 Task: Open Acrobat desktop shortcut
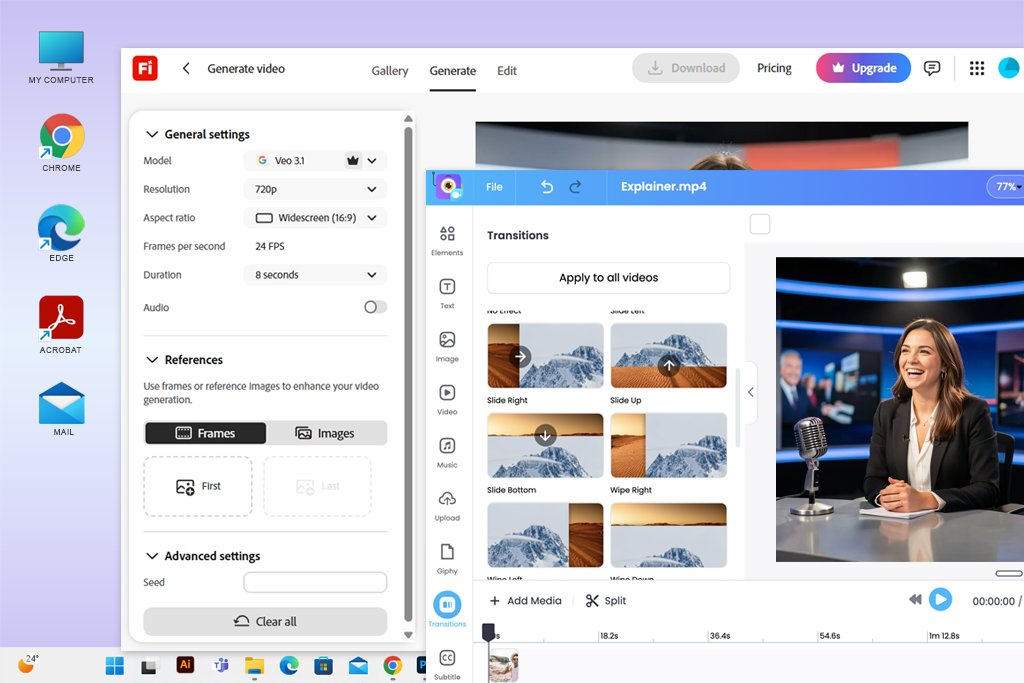pos(61,325)
